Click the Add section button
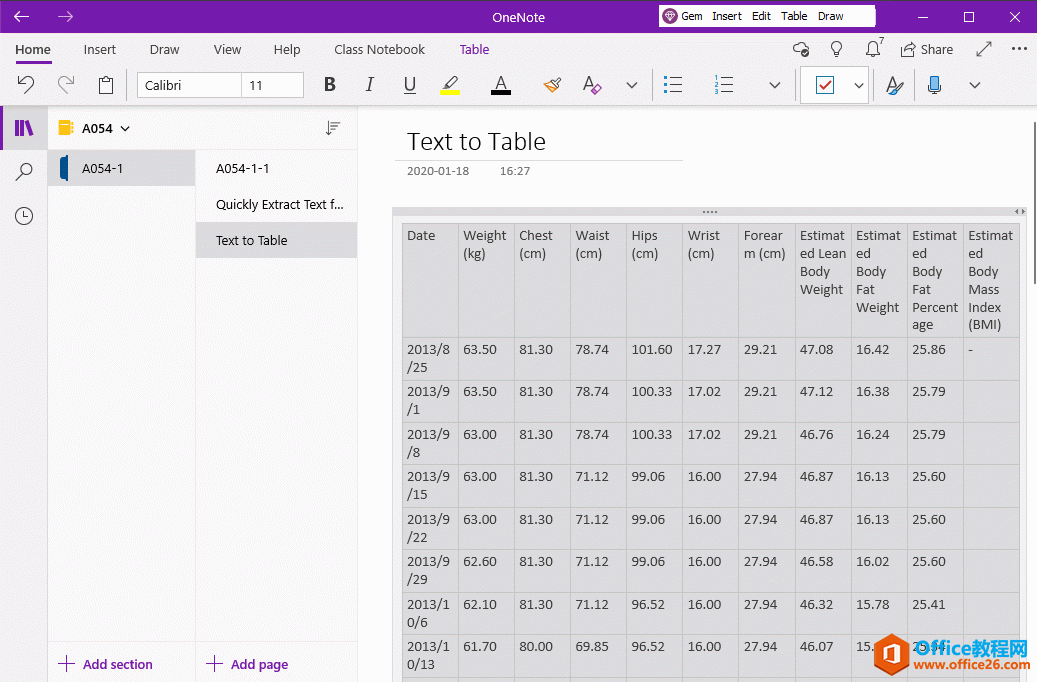 [x=106, y=664]
